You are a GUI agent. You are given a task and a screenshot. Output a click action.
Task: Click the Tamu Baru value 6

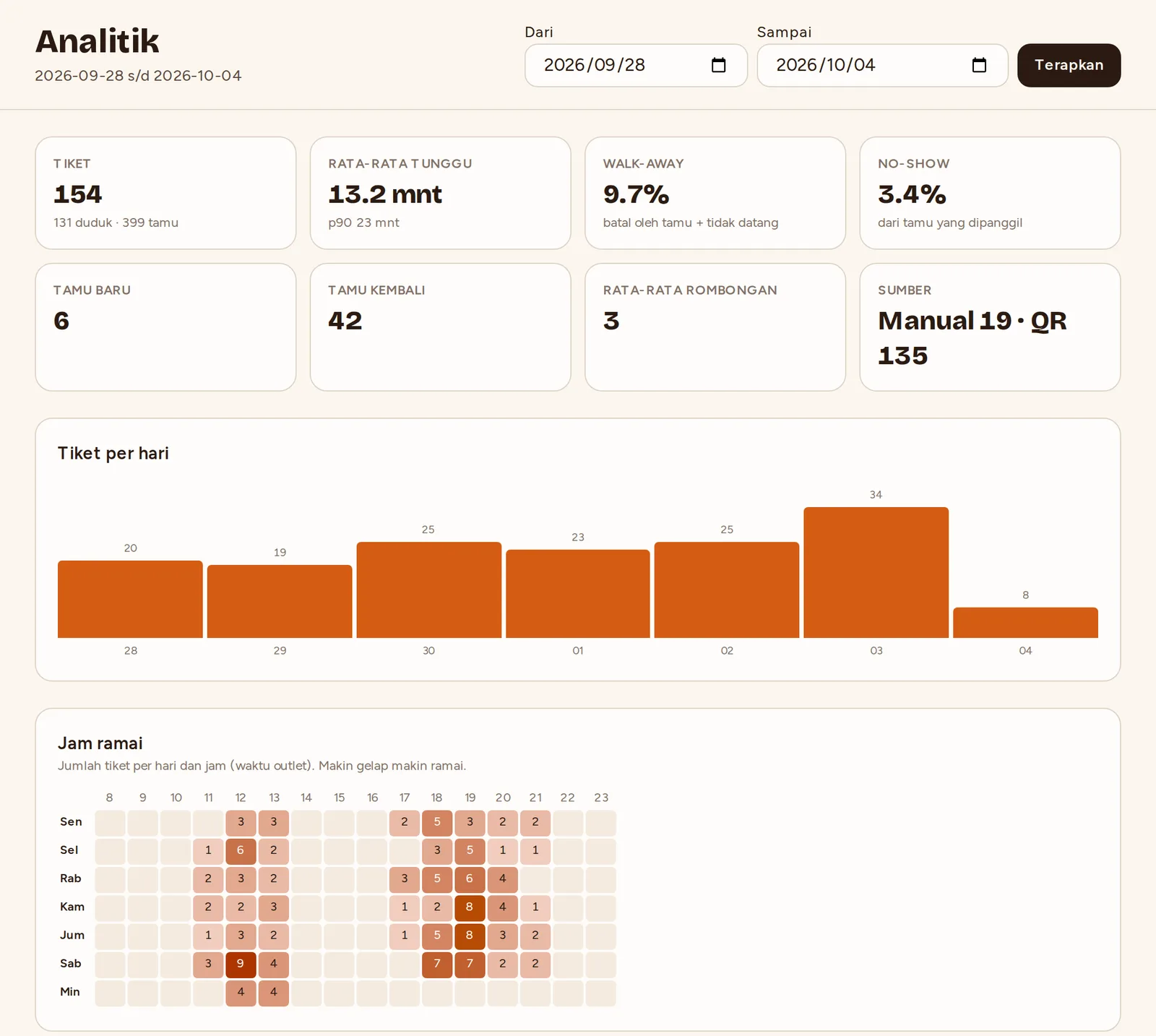click(x=61, y=321)
